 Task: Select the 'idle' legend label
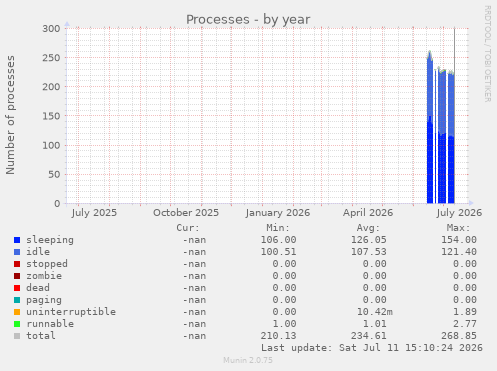[38, 252]
